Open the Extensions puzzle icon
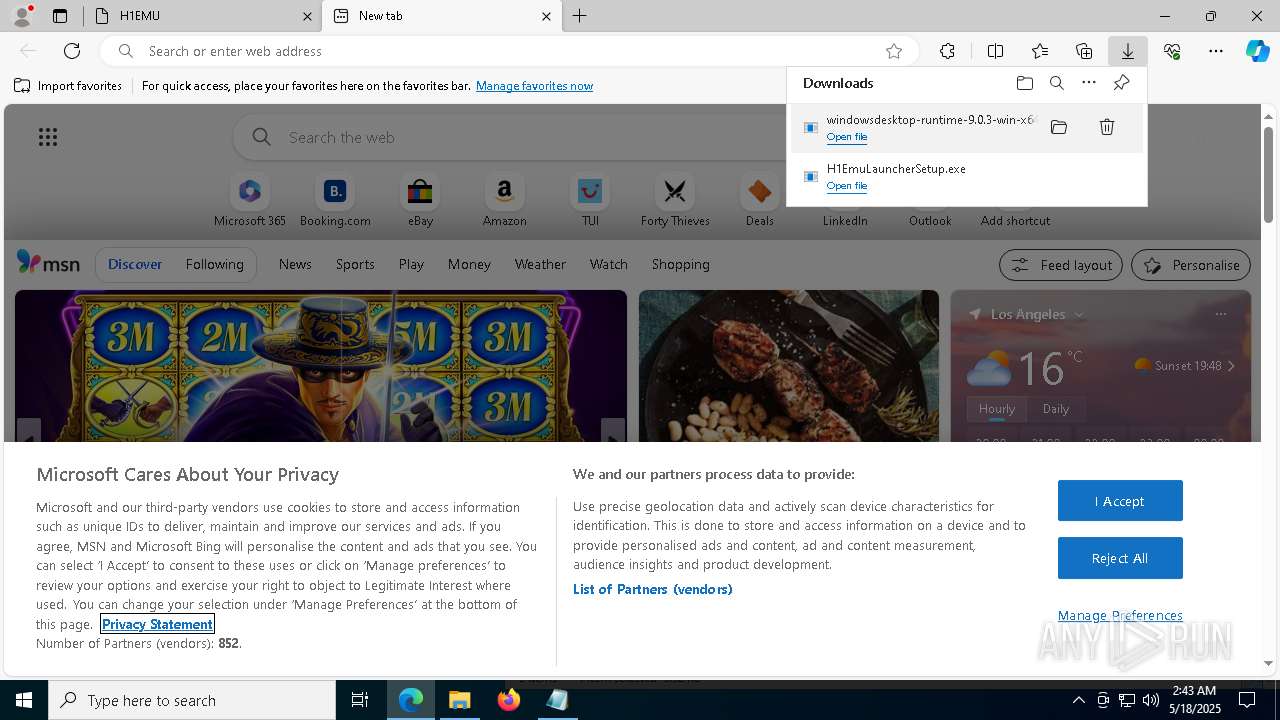The image size is (1280, 720). click(x=947, y=51)
